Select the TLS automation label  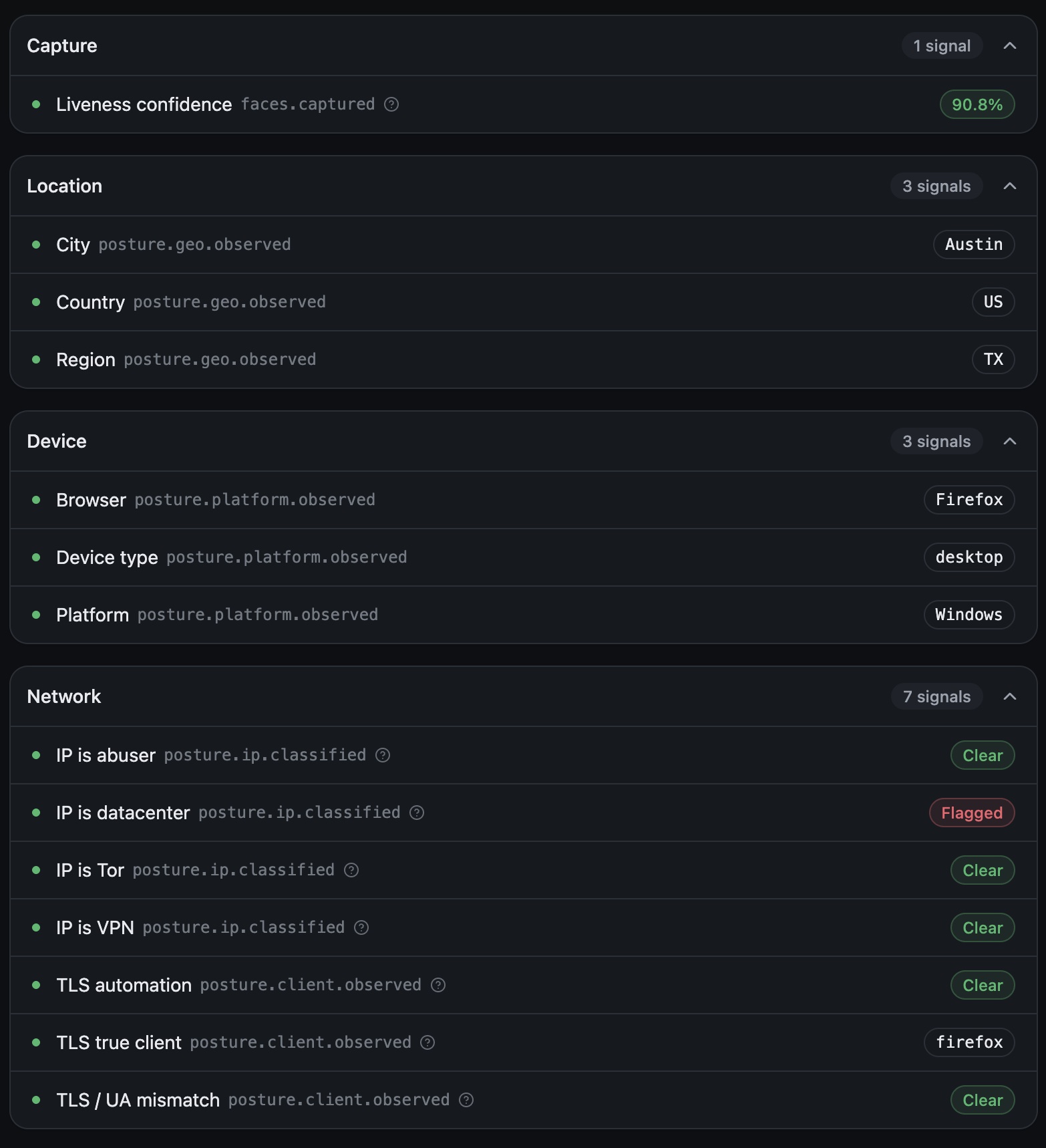click(x=124, y=985)
